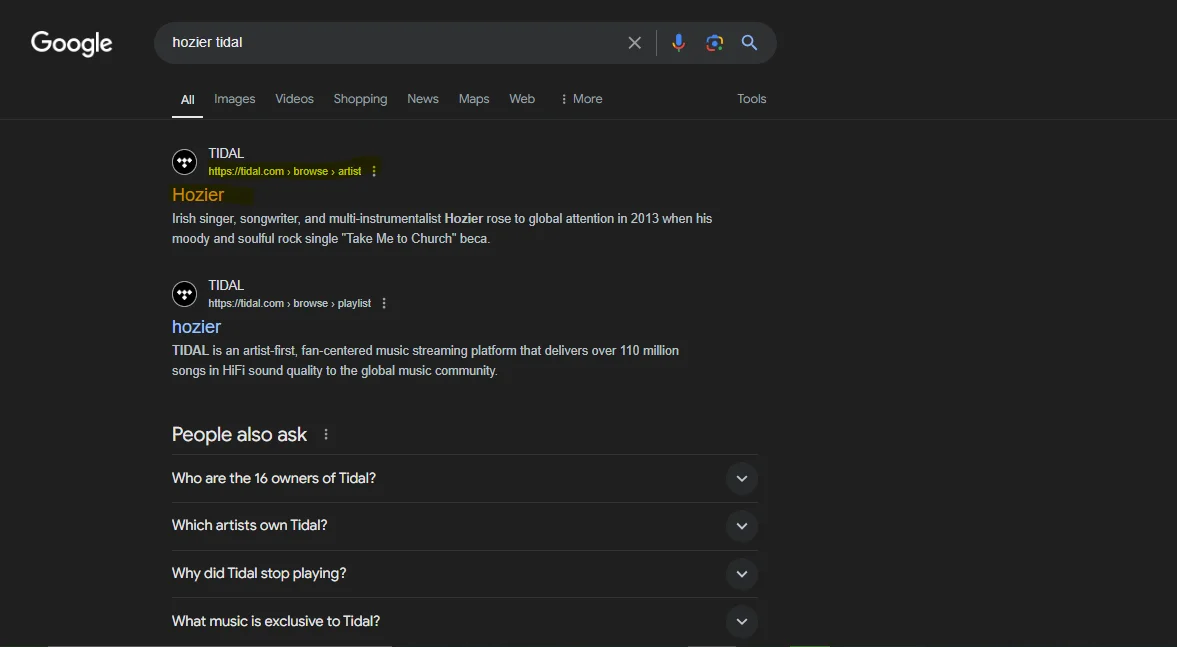Viewport: 1177px width, 647px height.
Task: Click the Google logo
Action: (x=71, y=44)
